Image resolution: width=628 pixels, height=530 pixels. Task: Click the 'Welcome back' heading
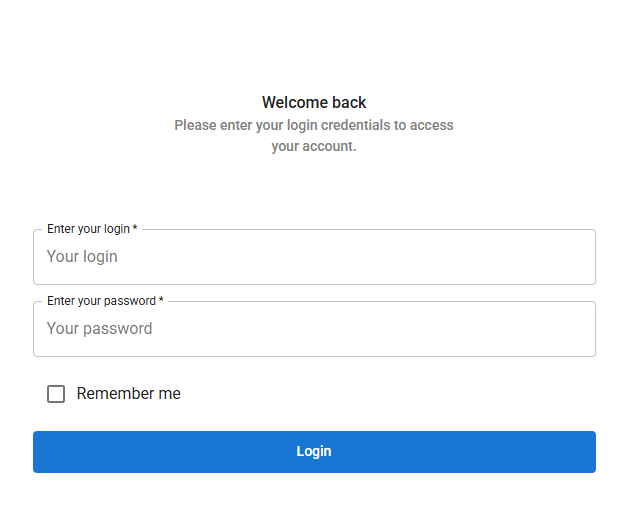(314, 102)
